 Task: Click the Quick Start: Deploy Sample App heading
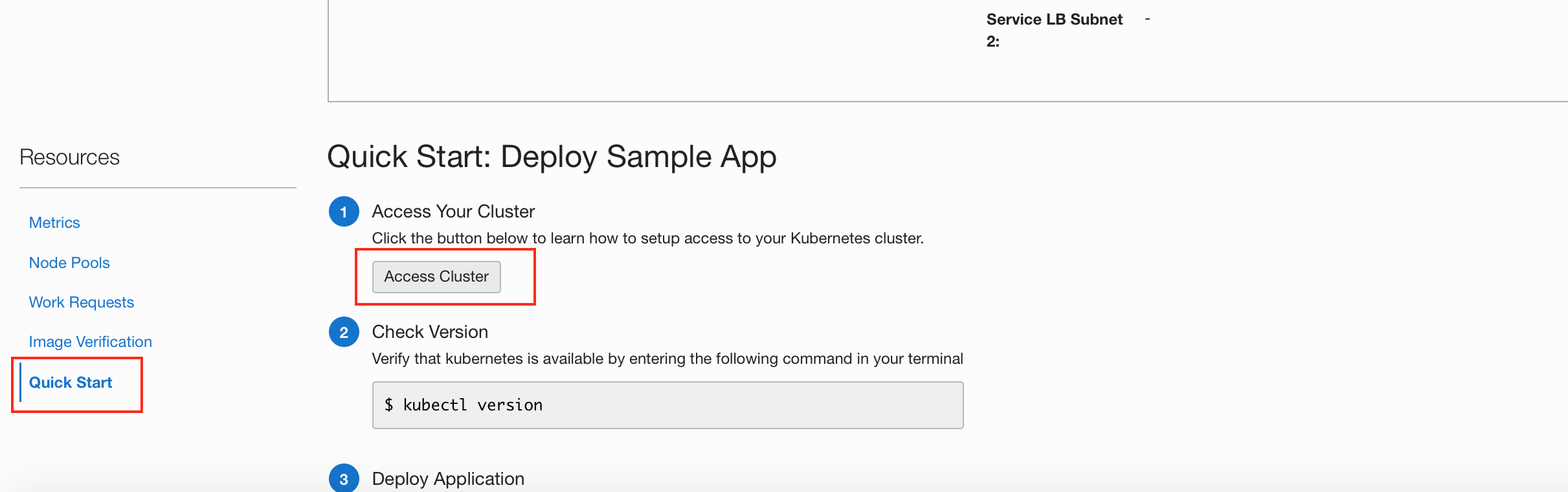pos(552,157)
